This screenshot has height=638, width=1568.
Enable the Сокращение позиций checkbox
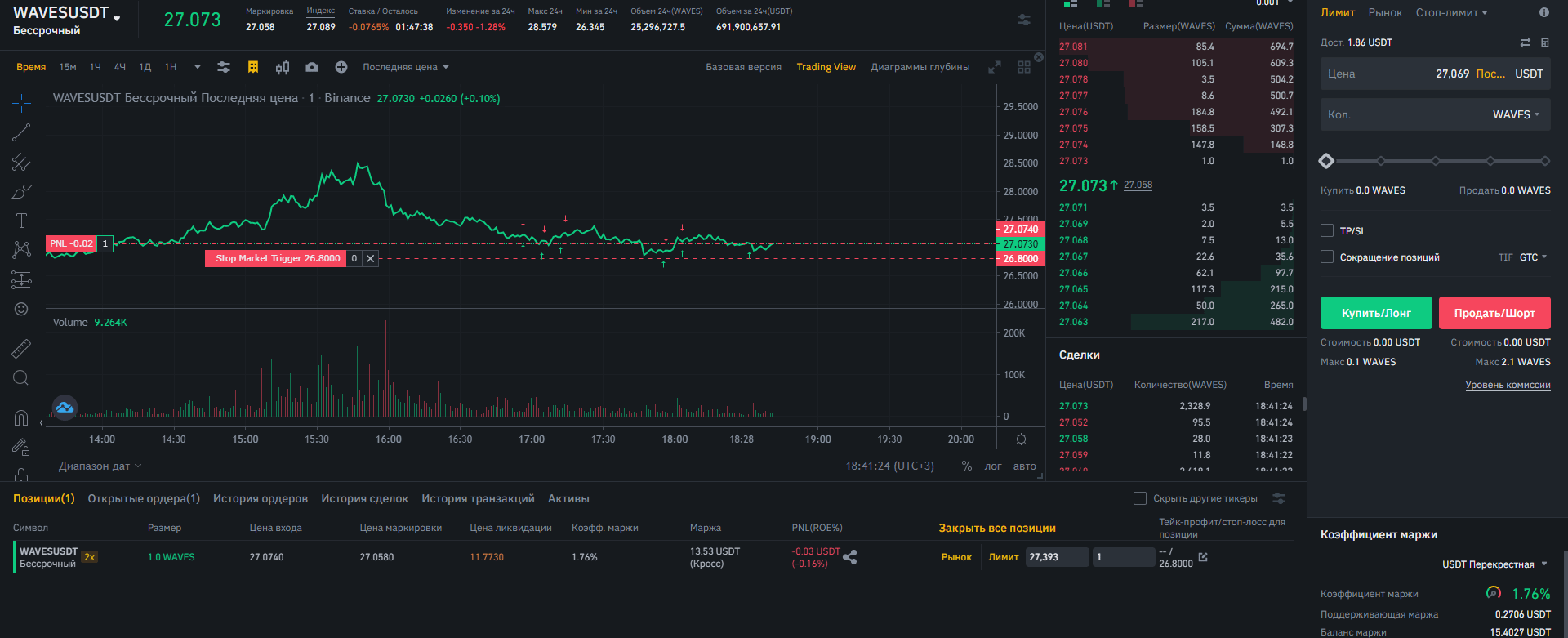1327,257
